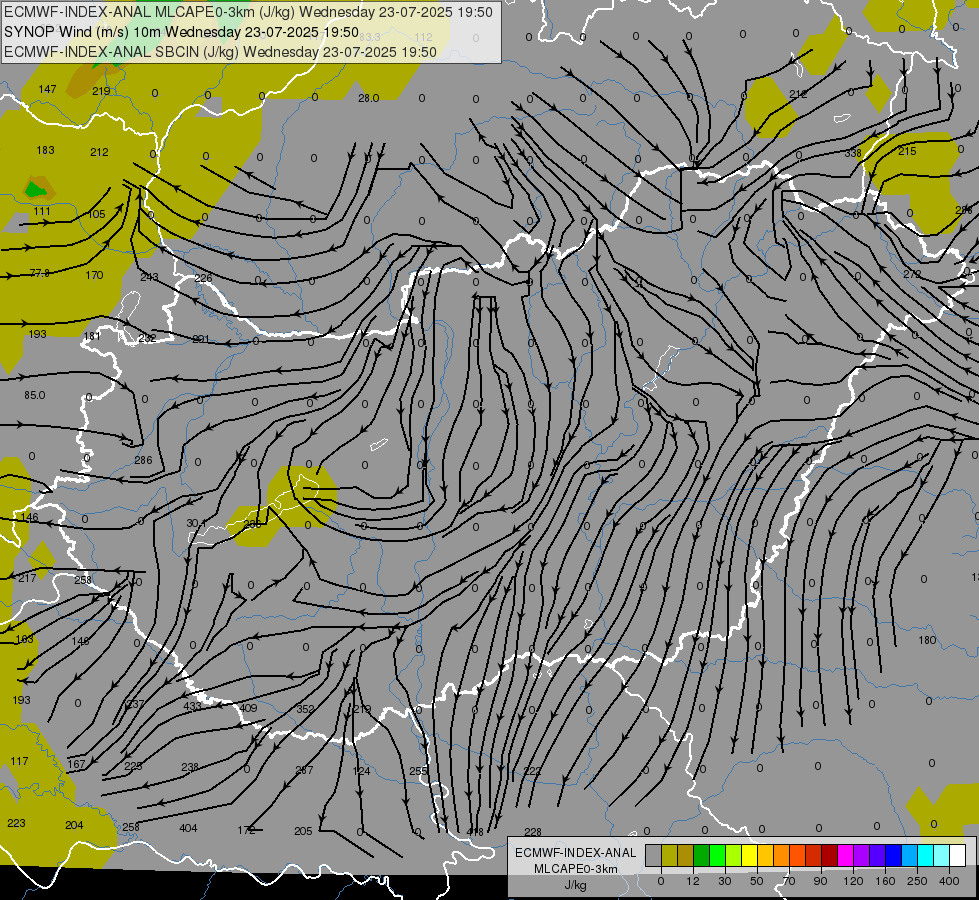
Task: Click the MLCAPE0-3km legend title
Action: pyautogui.click(x=575, y=869)
